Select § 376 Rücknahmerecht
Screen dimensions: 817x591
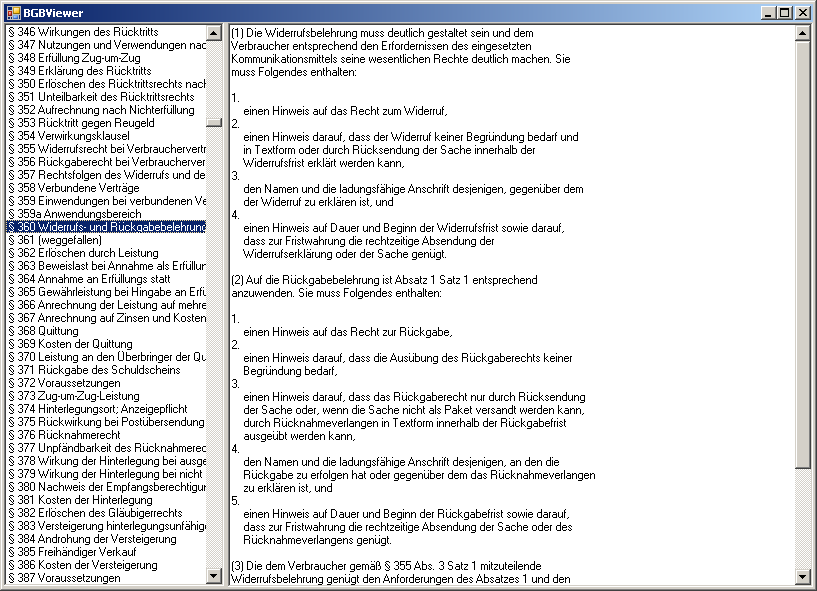pos(106,436)
